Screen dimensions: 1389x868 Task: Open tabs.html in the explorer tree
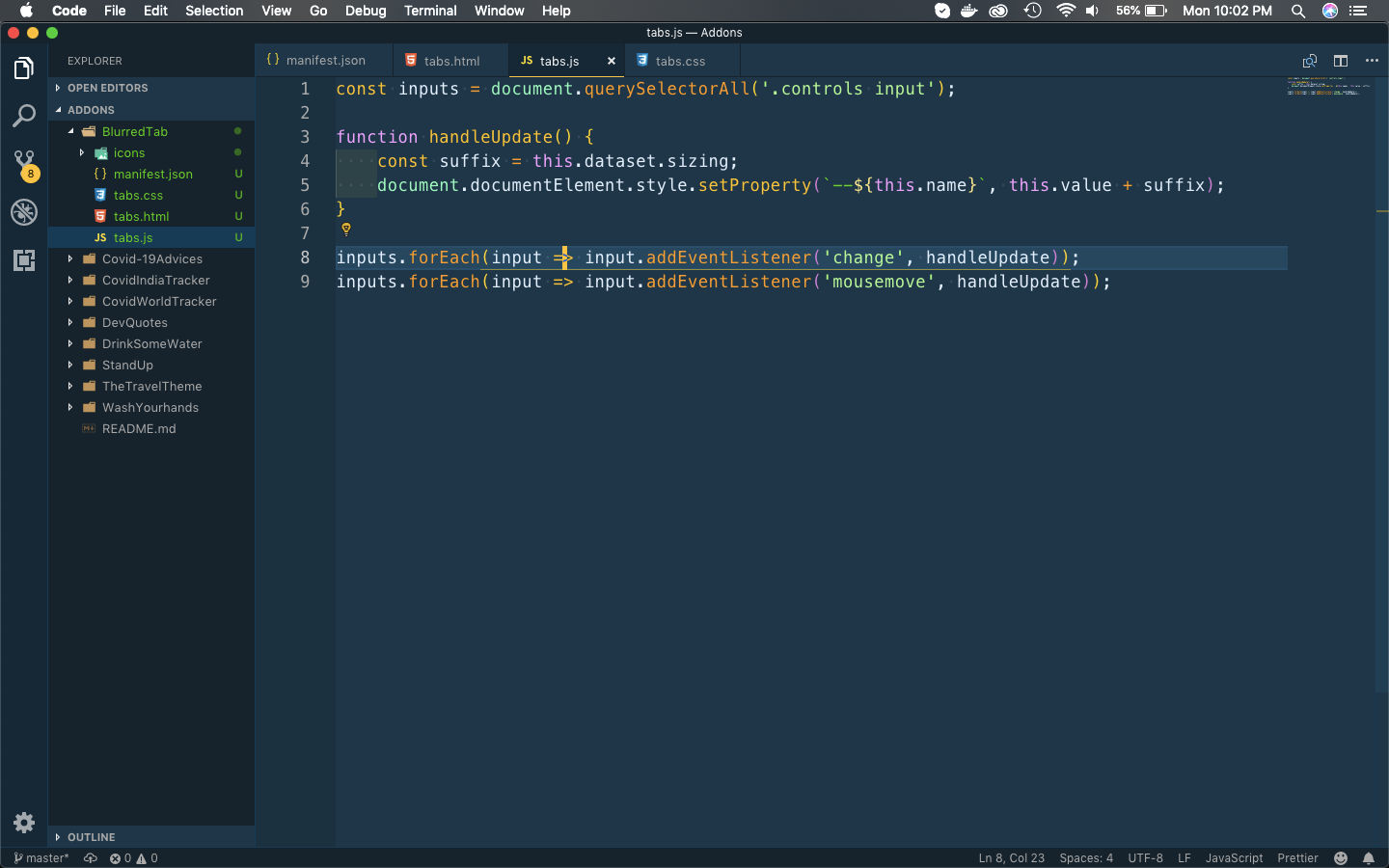click(x=151, y=216)
